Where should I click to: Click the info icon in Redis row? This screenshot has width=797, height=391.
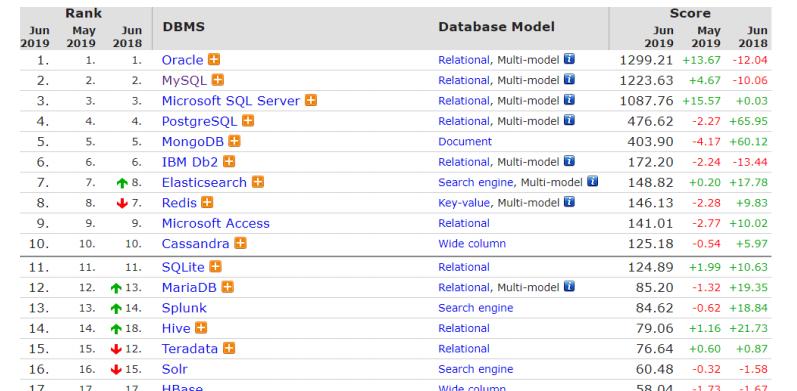(569, 202)
